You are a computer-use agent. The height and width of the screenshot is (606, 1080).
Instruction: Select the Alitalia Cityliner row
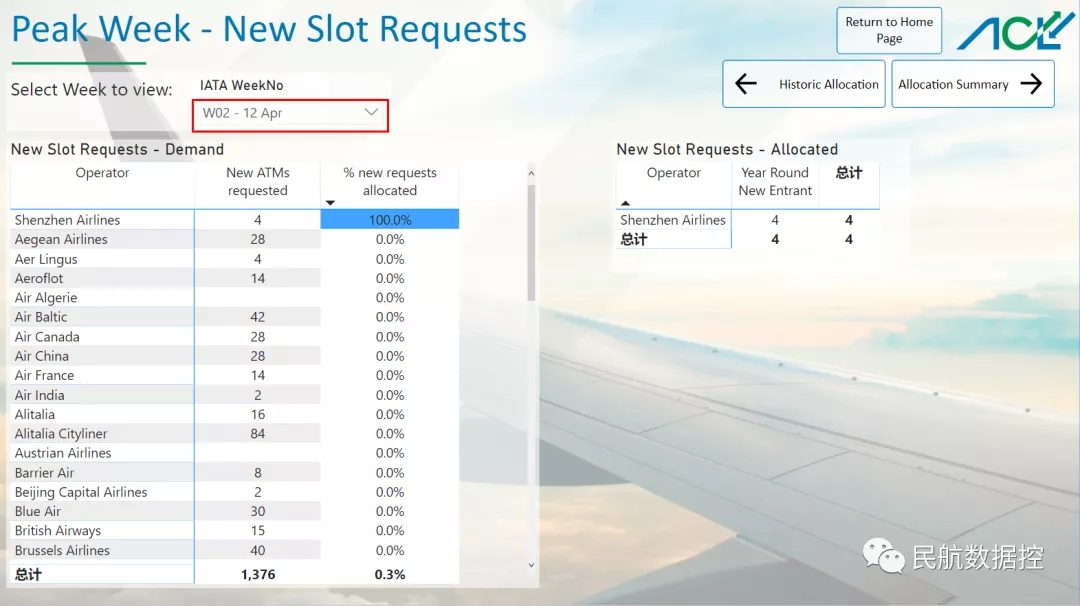pyautogui.click(x=235, y=434)
